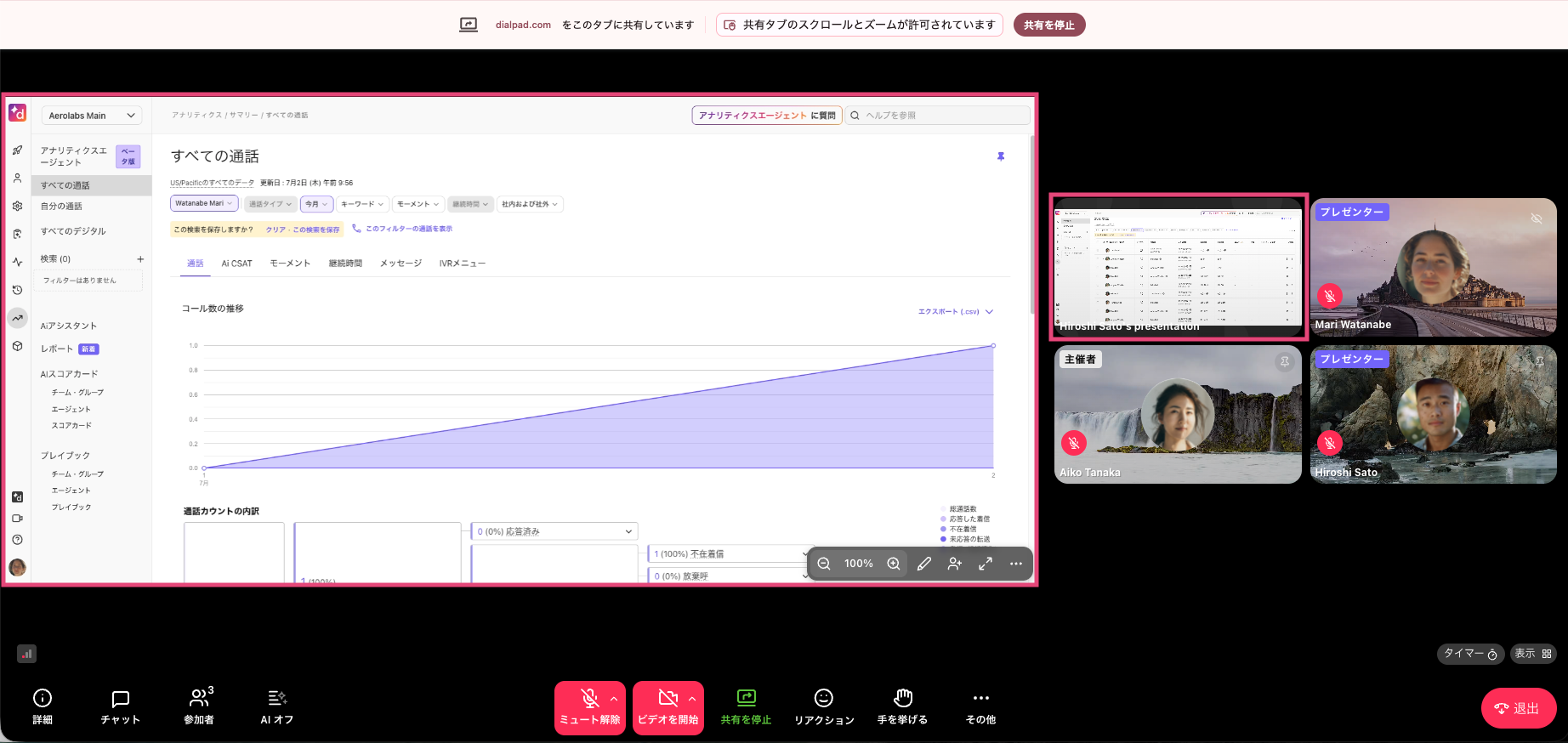Zoom out the shared screen view
This screenshot has width=1568, height=743.
[x=824, y=564]
